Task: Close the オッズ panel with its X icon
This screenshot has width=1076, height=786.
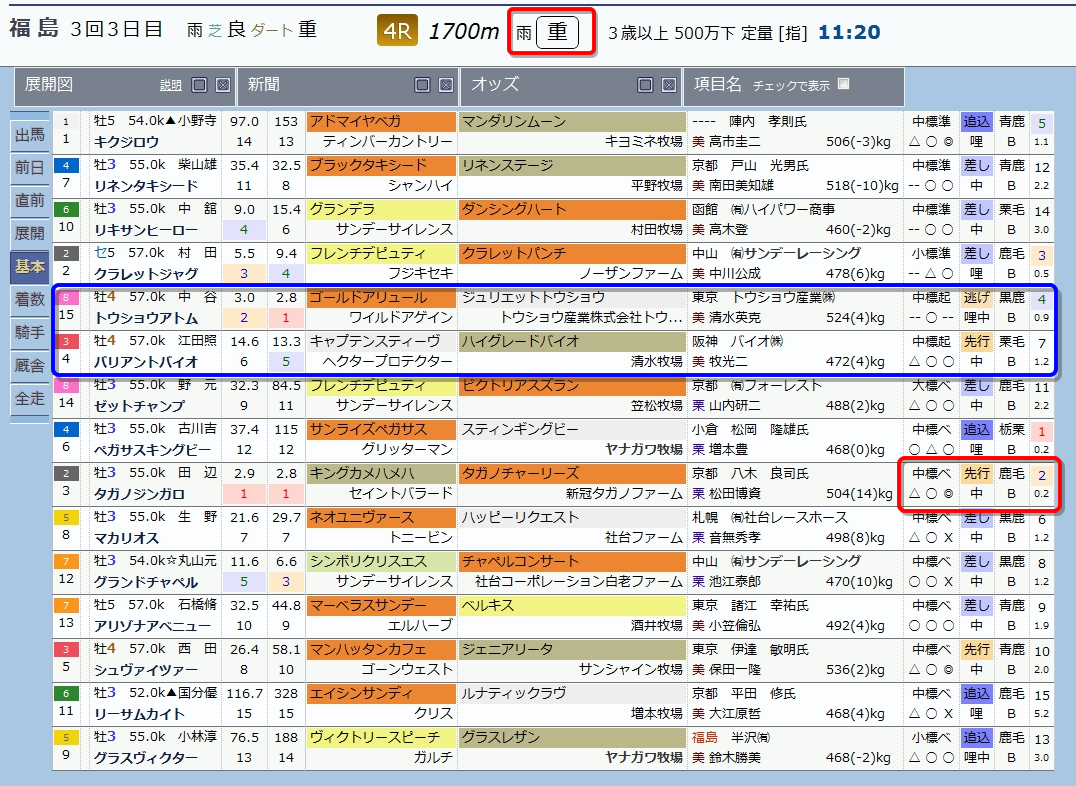Action: coord(669,85)
